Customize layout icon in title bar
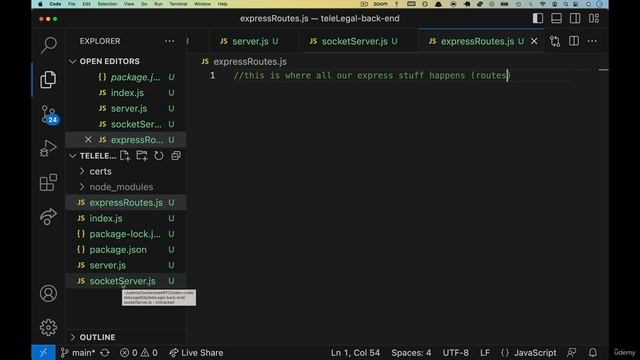Image resolution: width=640 pixels, height=360 pixels. (594, 18)
